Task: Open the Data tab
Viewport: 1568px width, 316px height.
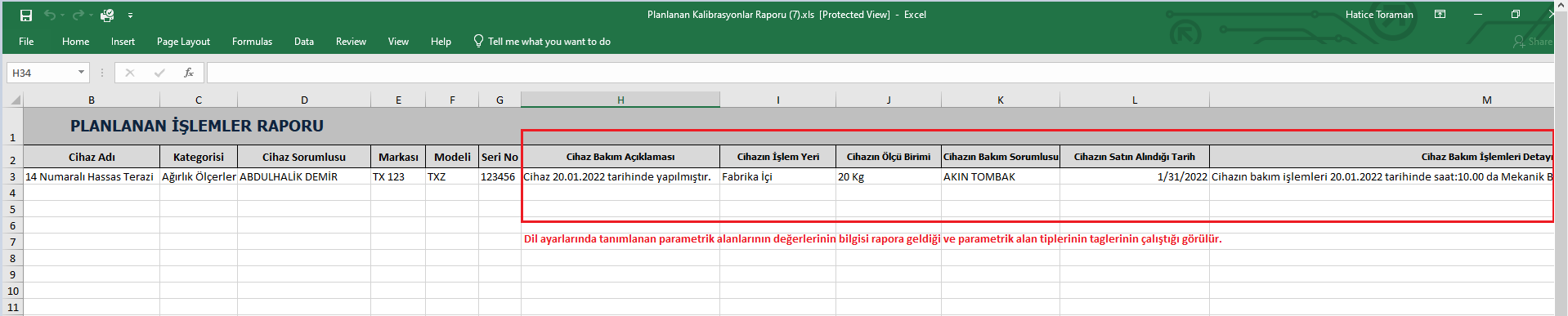Action: pyautogui.click(x=304, y=42)
